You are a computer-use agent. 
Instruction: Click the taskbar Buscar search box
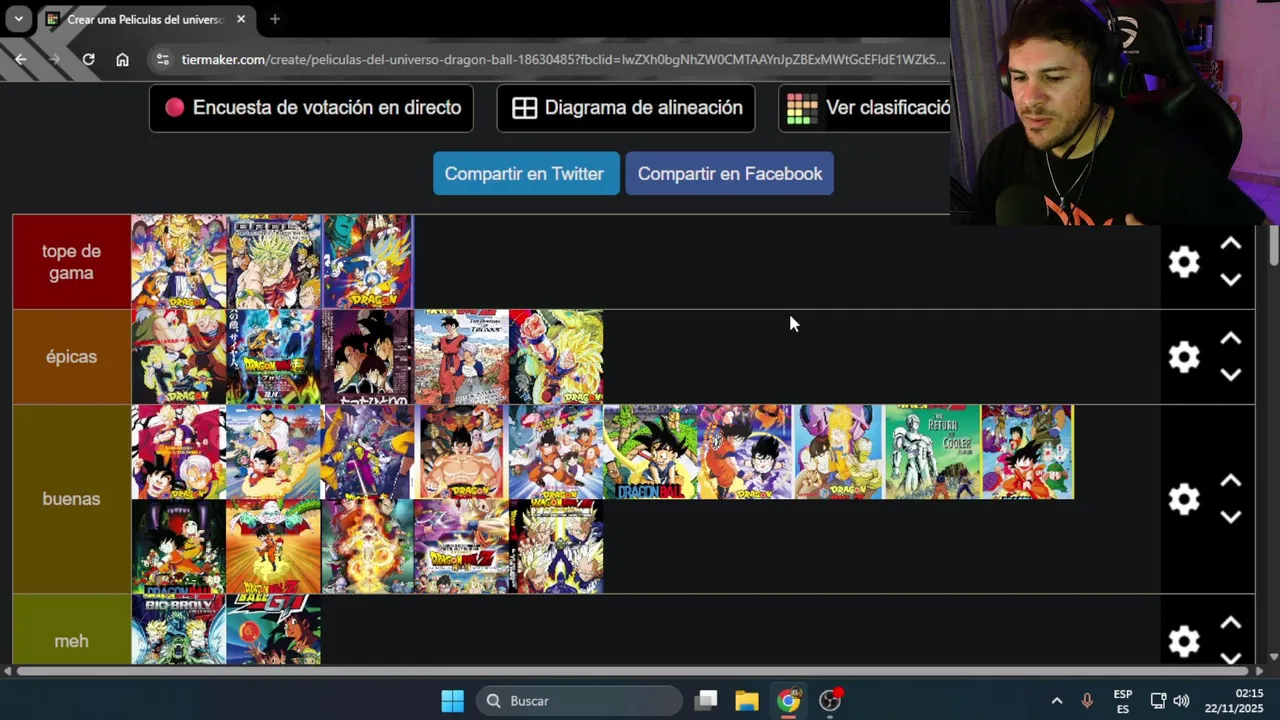tap(579, 701)
